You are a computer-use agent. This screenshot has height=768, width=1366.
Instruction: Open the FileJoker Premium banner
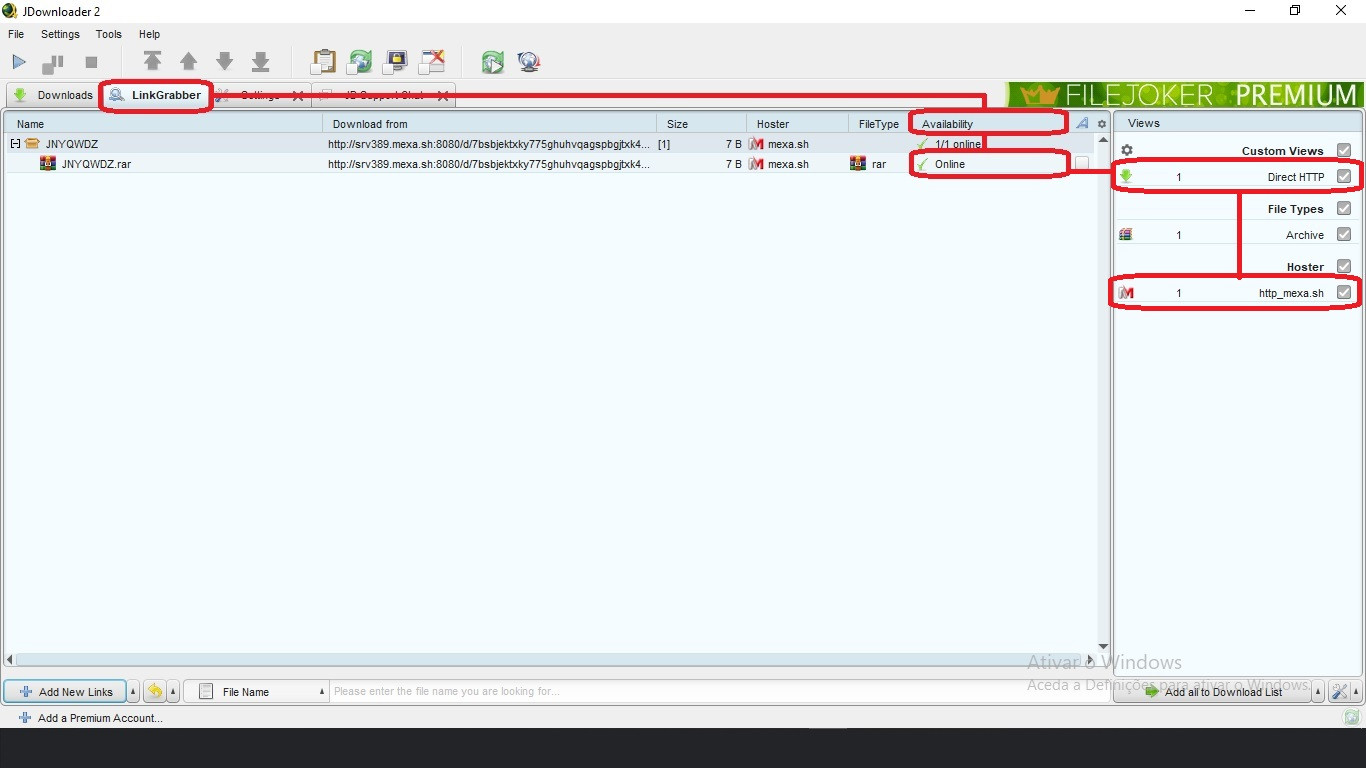click(x=1184, y=95)
